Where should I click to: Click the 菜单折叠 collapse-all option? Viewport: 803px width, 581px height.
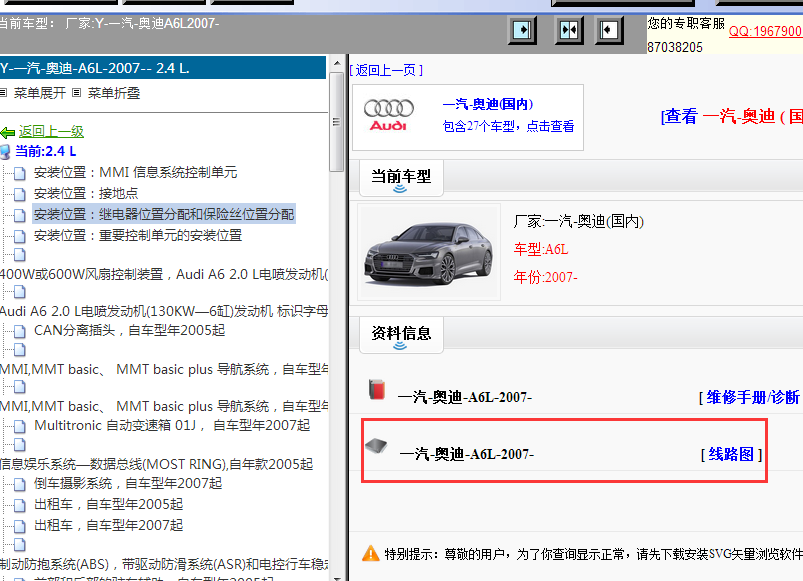(x=114, y=93)
